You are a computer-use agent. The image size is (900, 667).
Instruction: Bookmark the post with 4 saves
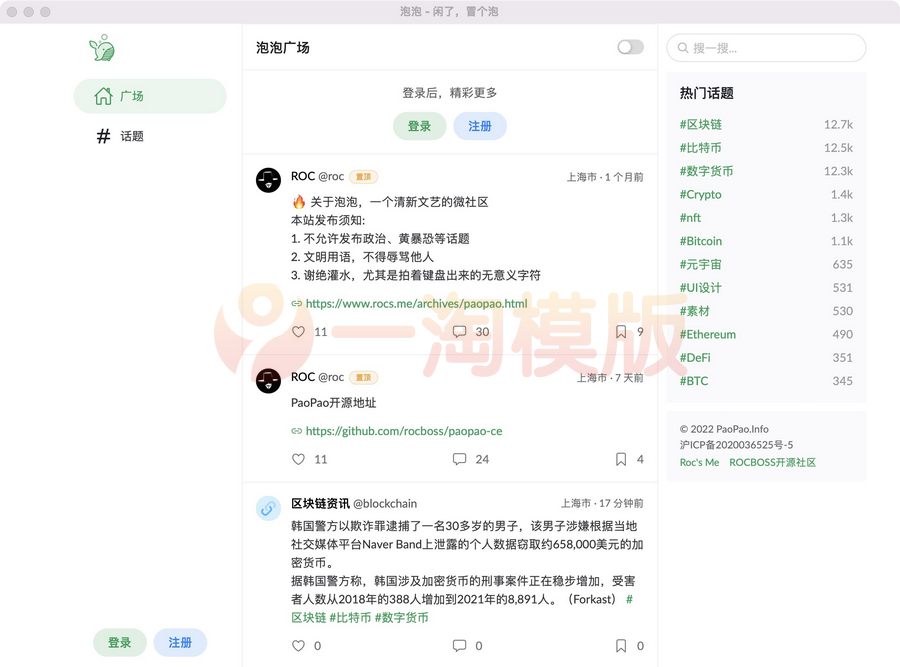point(621,459)
